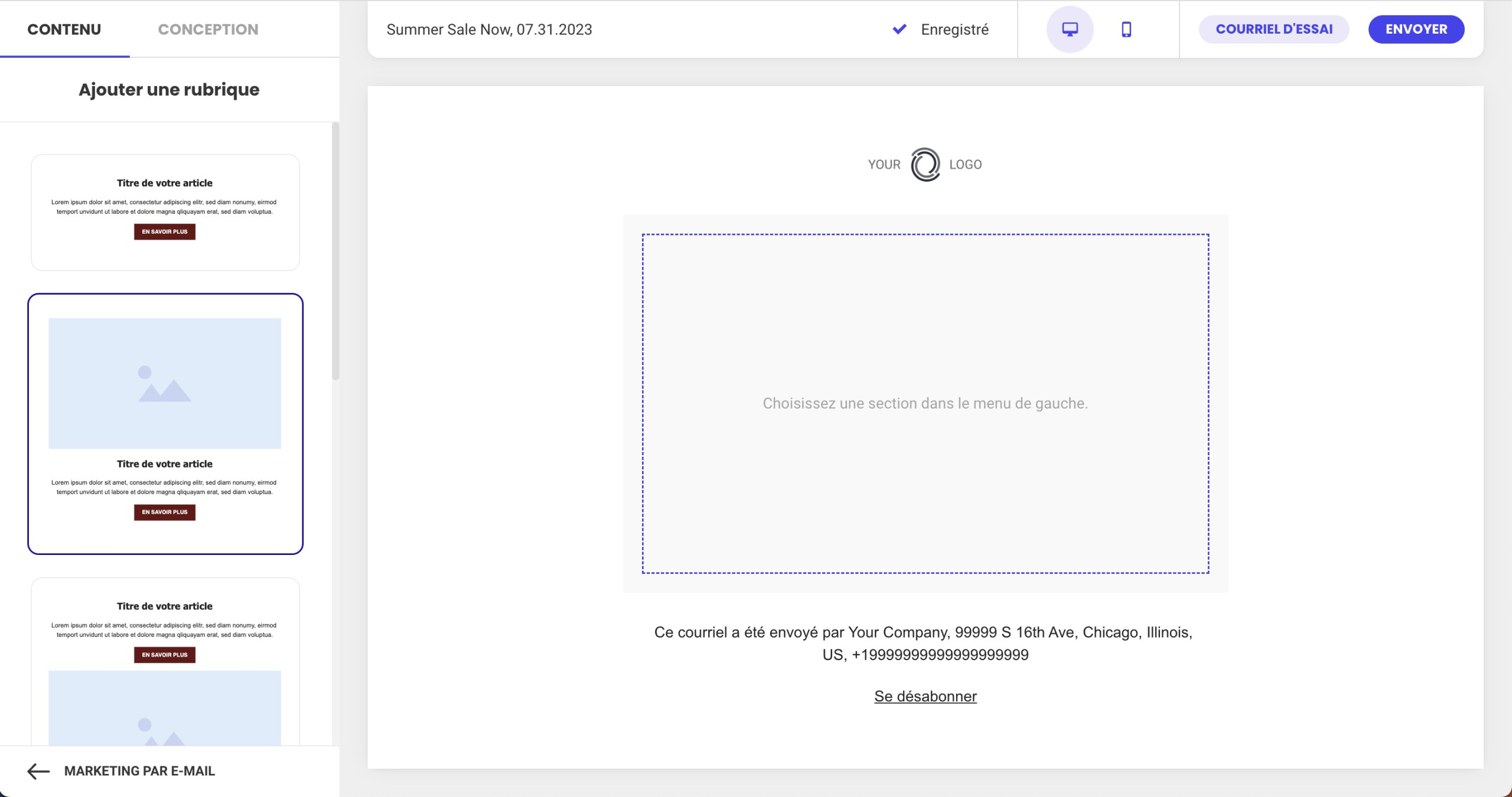The image size is (1512, 797).
Task: Click the Your Logo circular logo
Action: pyautogui.click(x=925, y=165)
